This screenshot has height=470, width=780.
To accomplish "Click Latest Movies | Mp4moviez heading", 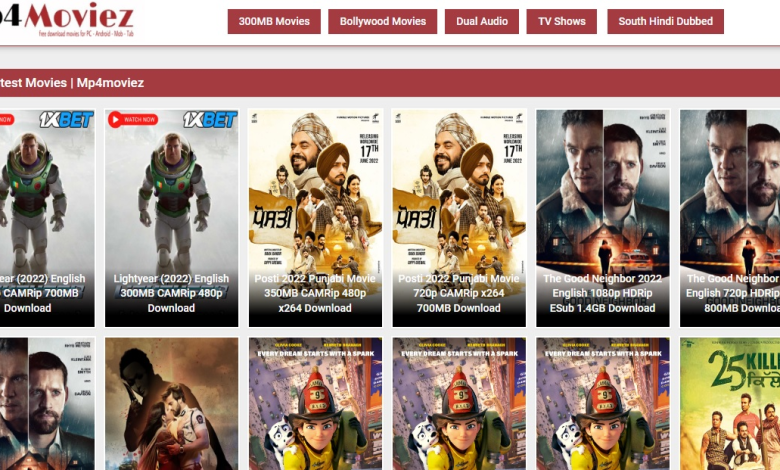I will pyautogui.click(x=72, y=83).
